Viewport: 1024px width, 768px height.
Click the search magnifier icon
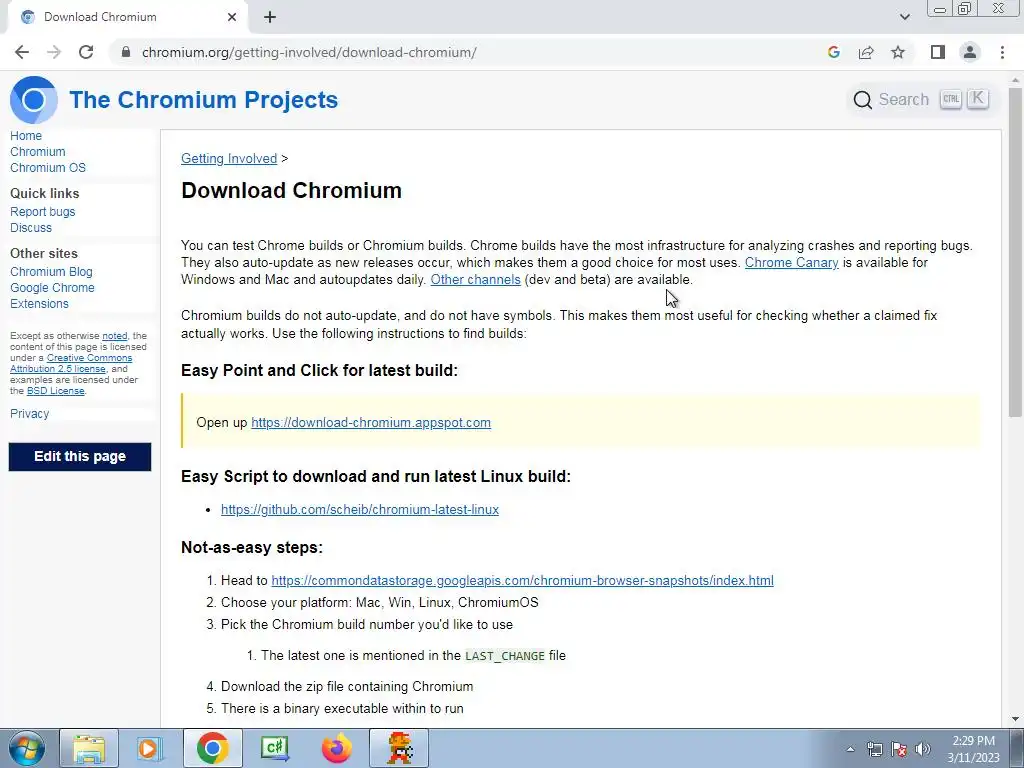pos(863,100)
